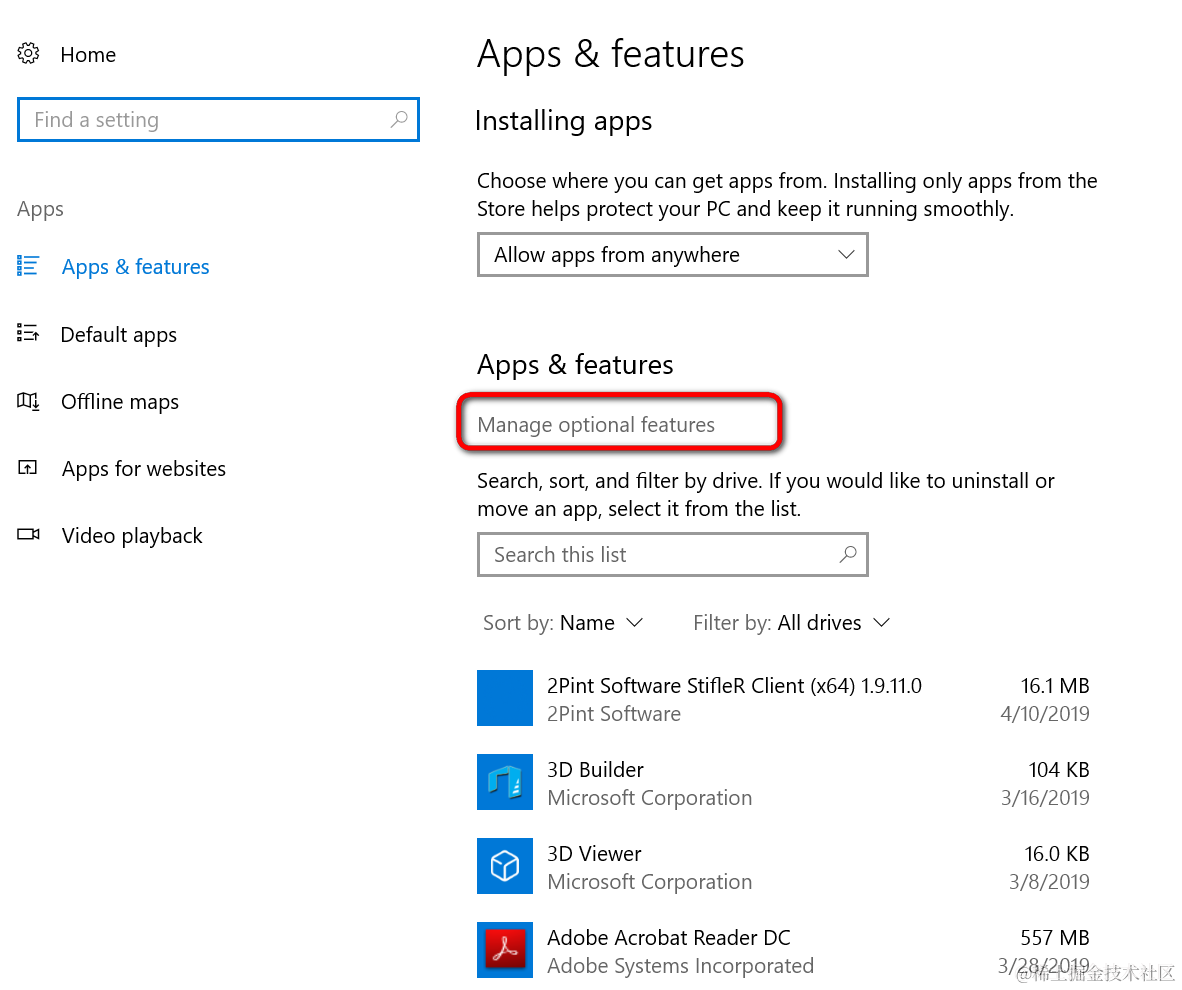Click the Manage optional features link

pos(596,425)
